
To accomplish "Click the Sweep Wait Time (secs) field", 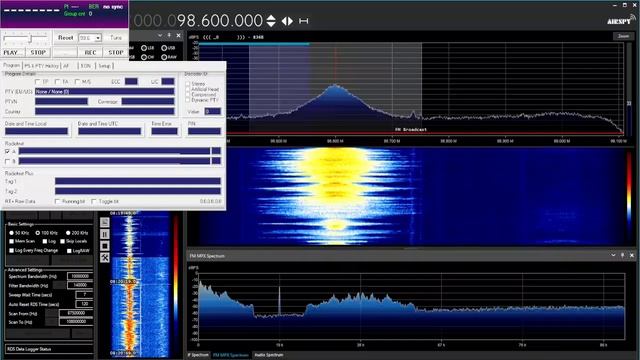I will [x=84, y=294].
